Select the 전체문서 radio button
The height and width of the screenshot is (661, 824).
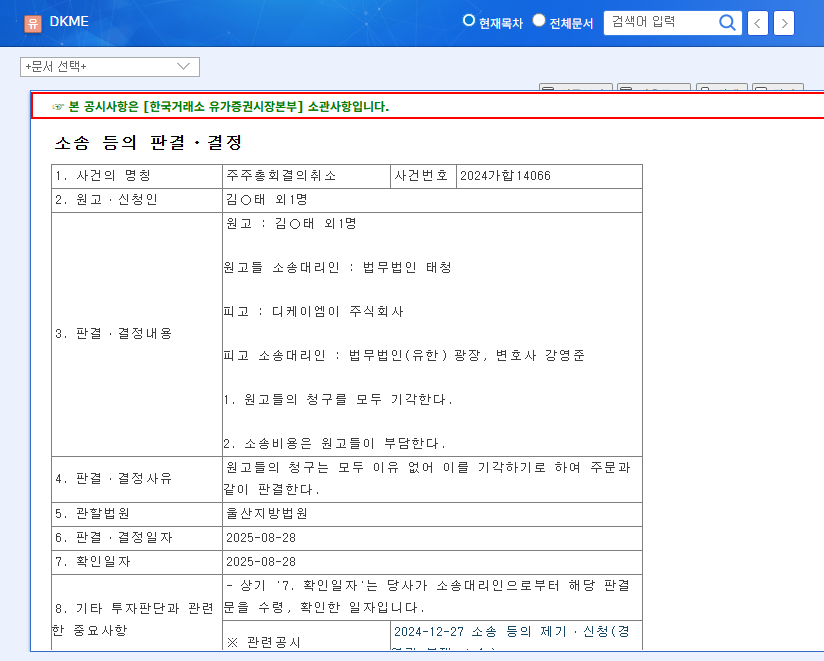point(539,21)
